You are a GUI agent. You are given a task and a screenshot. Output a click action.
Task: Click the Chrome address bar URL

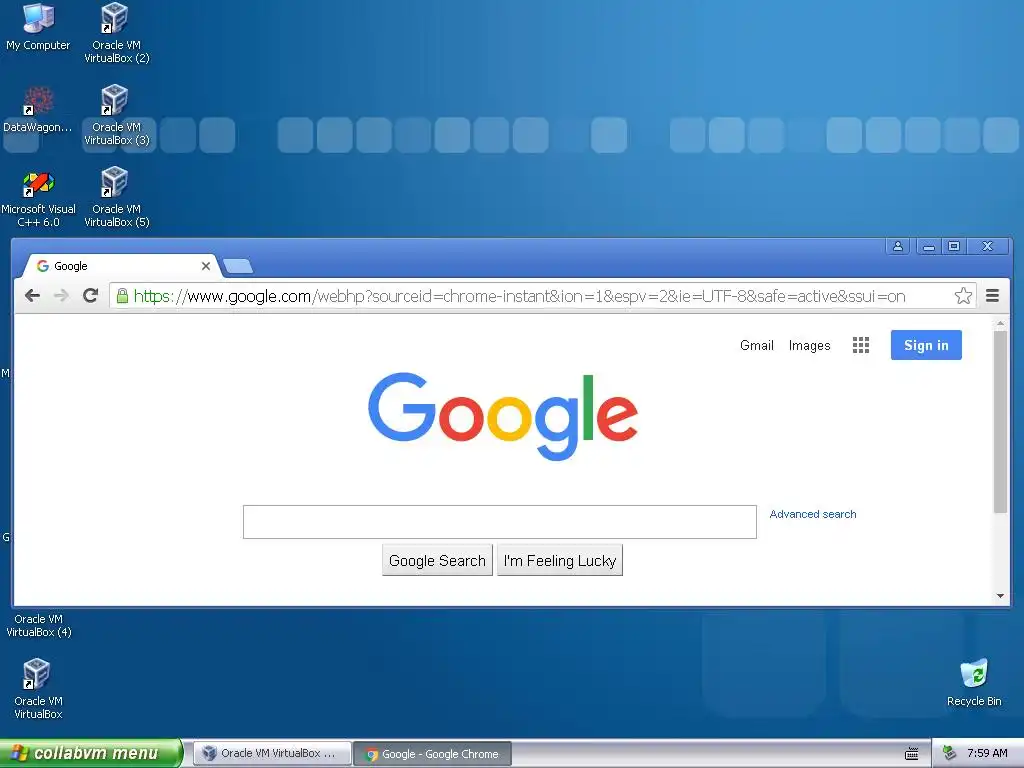(x=519, y=296)
